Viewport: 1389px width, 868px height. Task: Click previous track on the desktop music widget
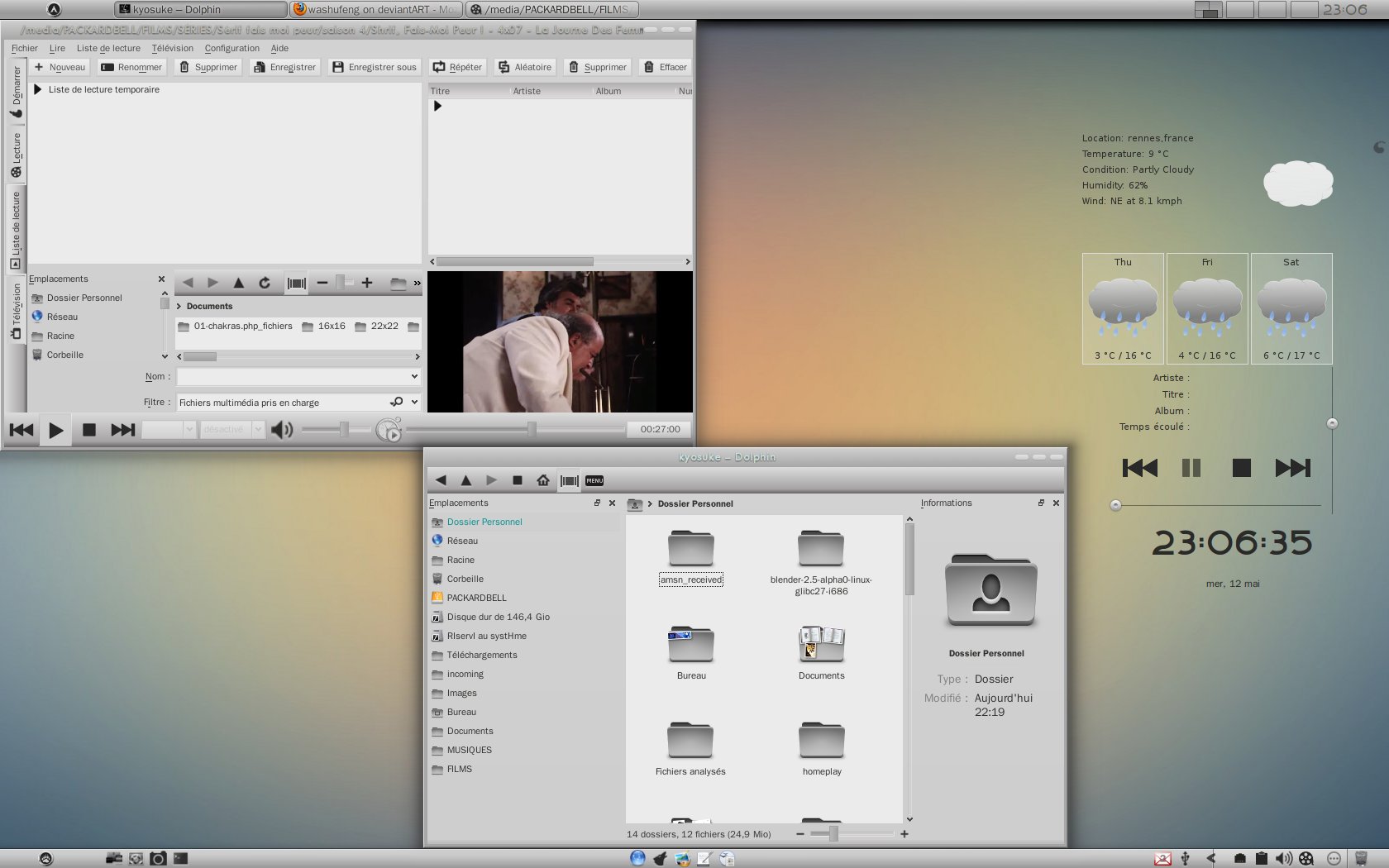coord(1140,468)
